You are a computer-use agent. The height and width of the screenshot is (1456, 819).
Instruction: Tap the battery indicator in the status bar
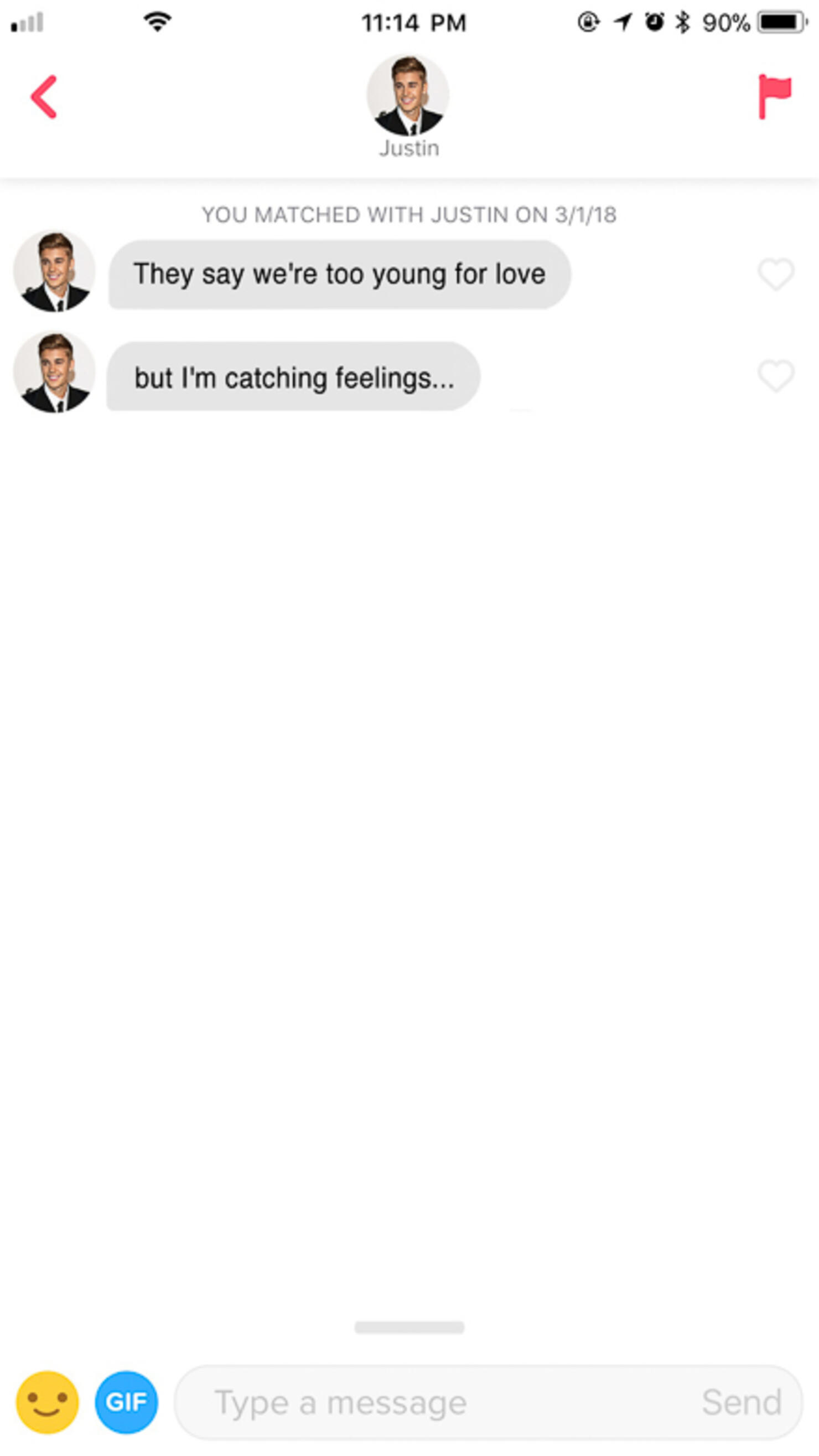coord(783,22)
